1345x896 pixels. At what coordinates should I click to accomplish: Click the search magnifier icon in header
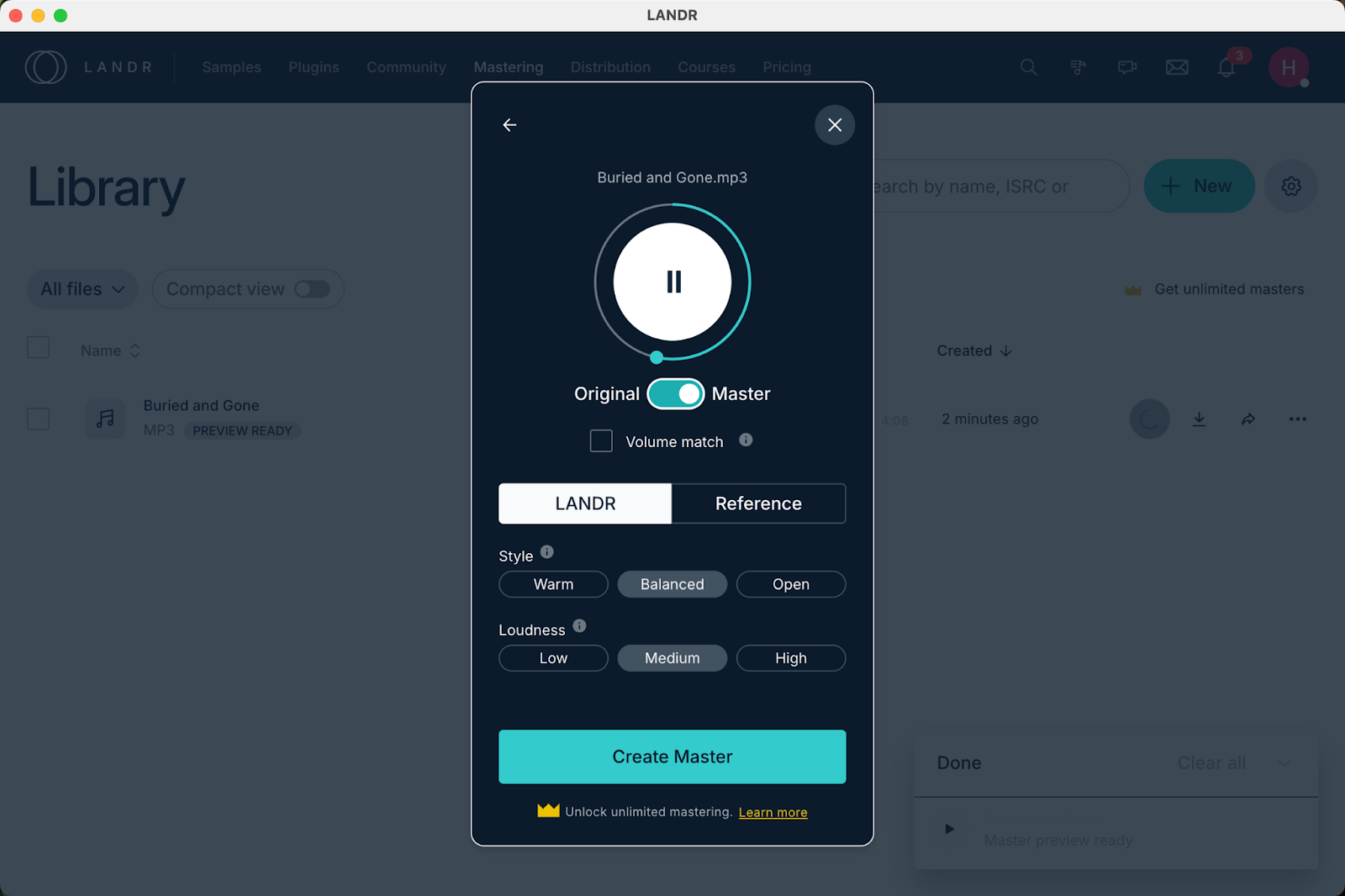click(1029, 67)
